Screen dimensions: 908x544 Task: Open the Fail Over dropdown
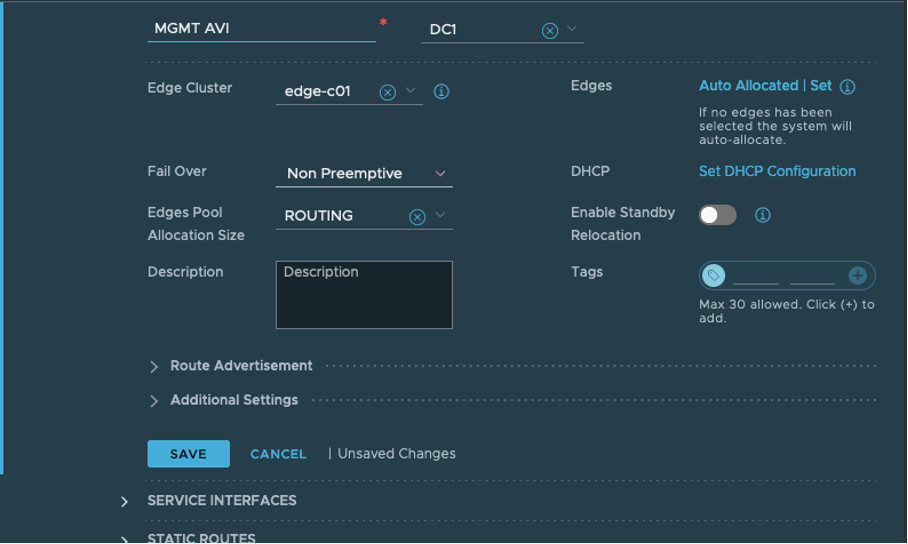[x=364, y=173]
